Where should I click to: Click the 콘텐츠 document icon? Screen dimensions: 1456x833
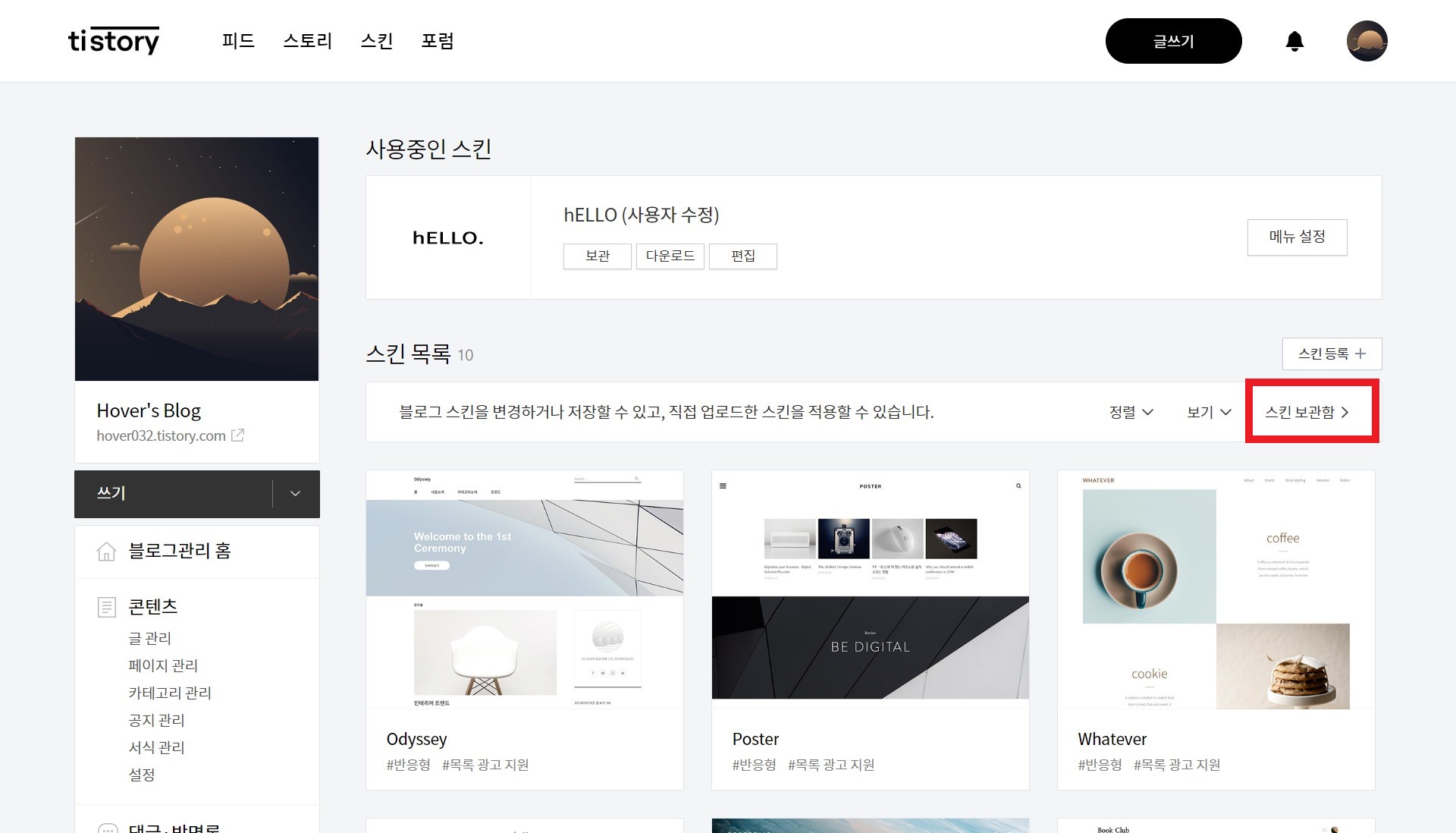coord(107,607)
